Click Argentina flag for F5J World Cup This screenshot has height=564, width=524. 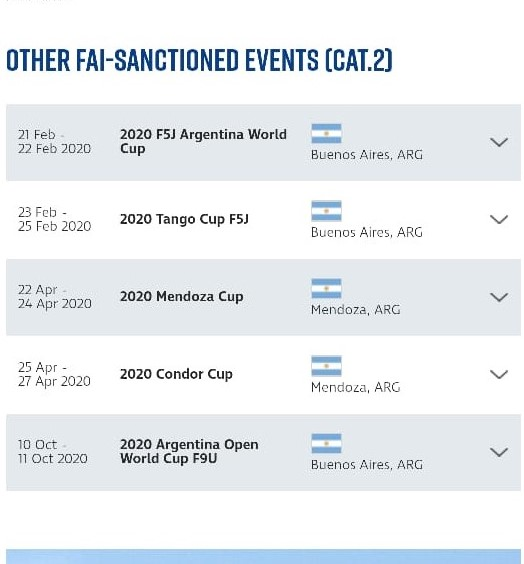[x=326, y=133]
